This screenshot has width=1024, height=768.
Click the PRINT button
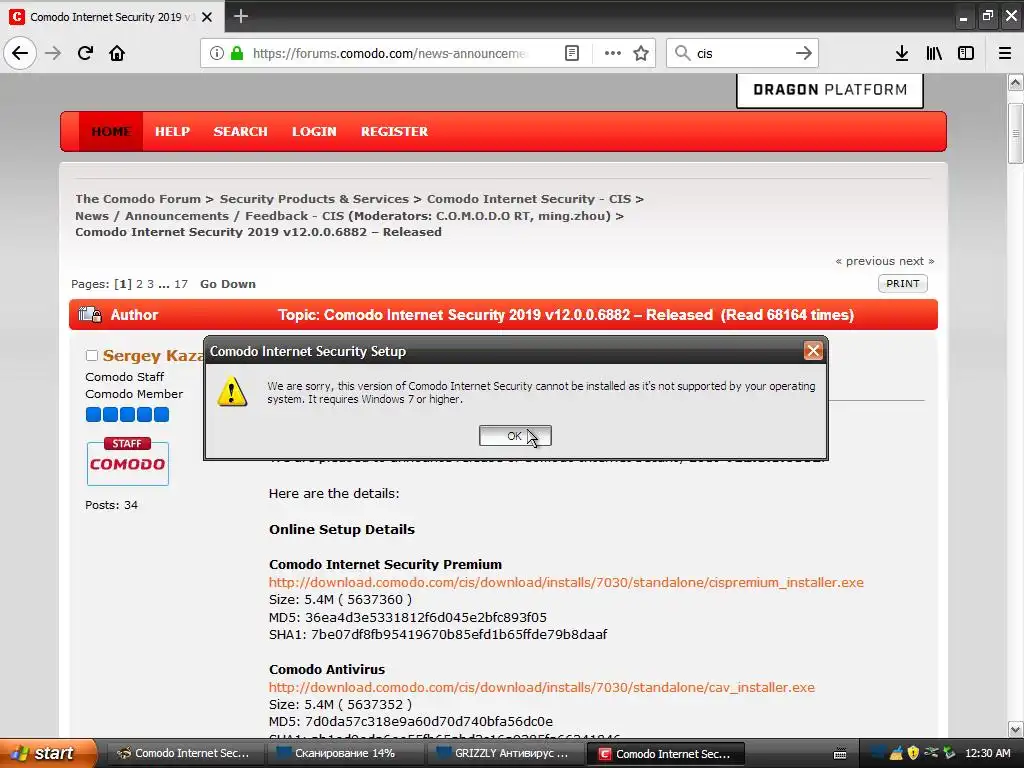[903, 283]
